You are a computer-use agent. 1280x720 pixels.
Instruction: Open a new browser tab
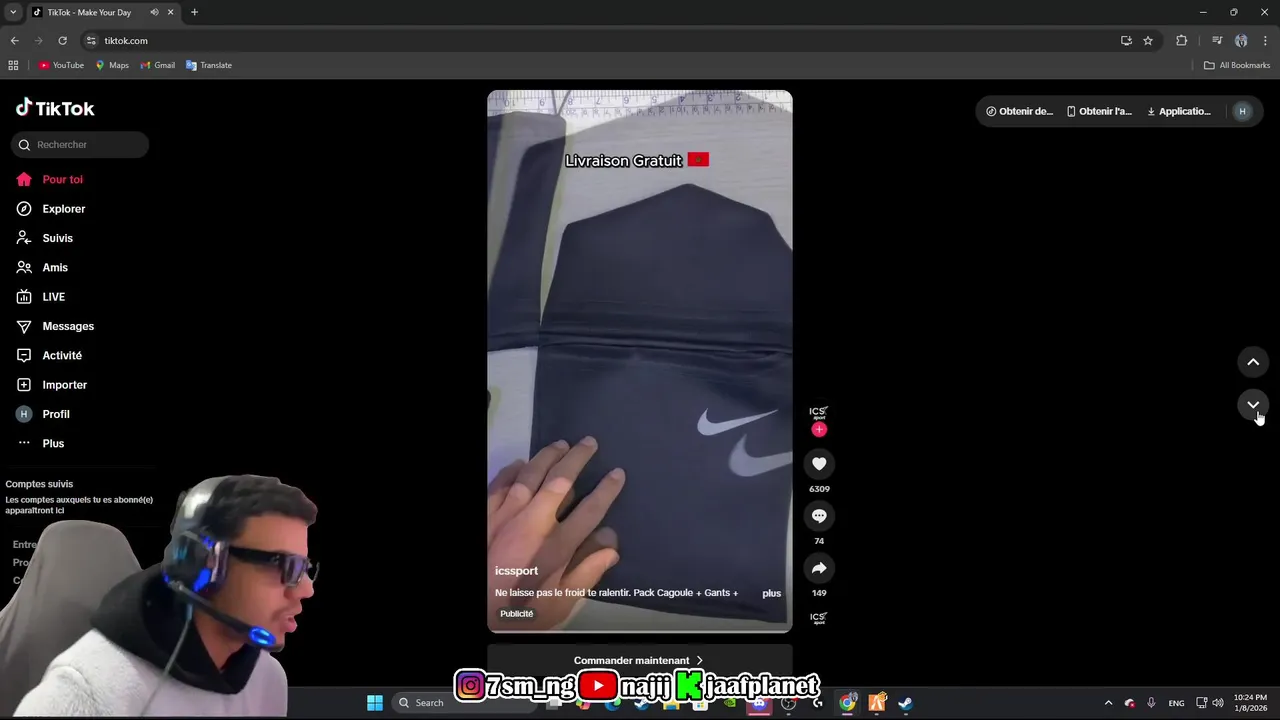[194, 12]
